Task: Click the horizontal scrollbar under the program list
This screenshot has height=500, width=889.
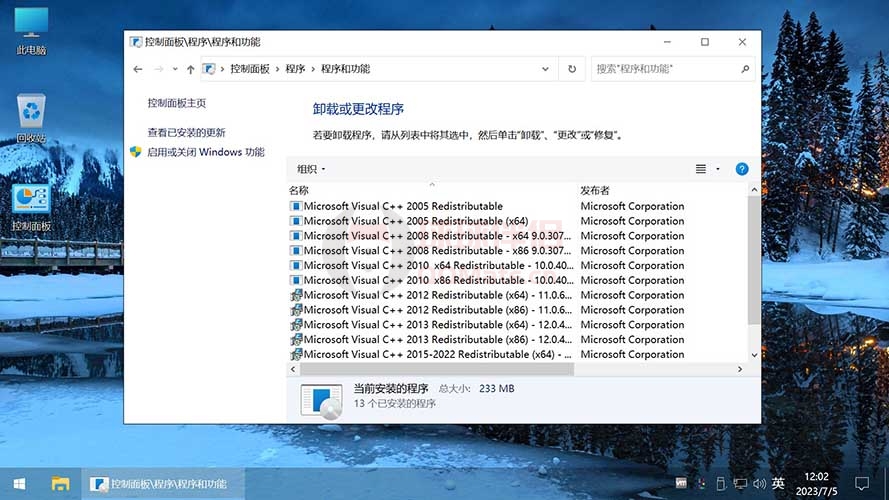Action: tap(437, 369)
